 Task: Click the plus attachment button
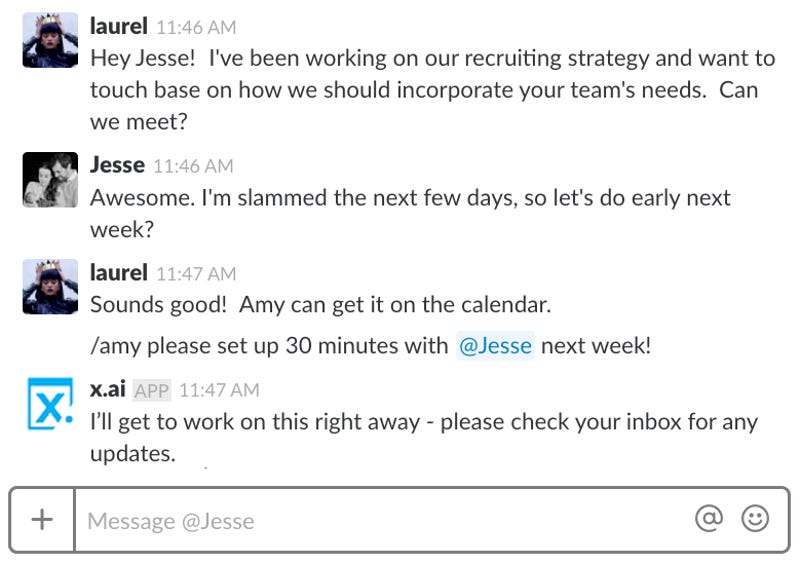42,520
